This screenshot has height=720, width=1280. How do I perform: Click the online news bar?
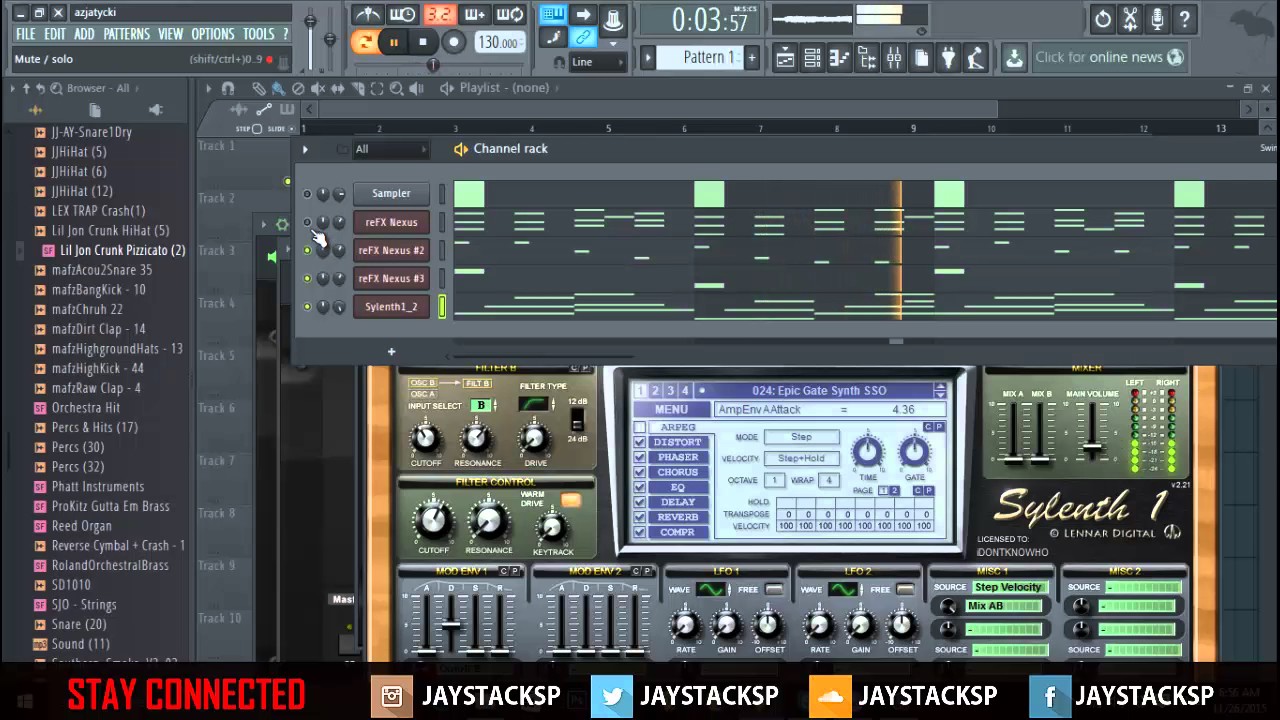pyautogui.click(x=1108, y=58)
